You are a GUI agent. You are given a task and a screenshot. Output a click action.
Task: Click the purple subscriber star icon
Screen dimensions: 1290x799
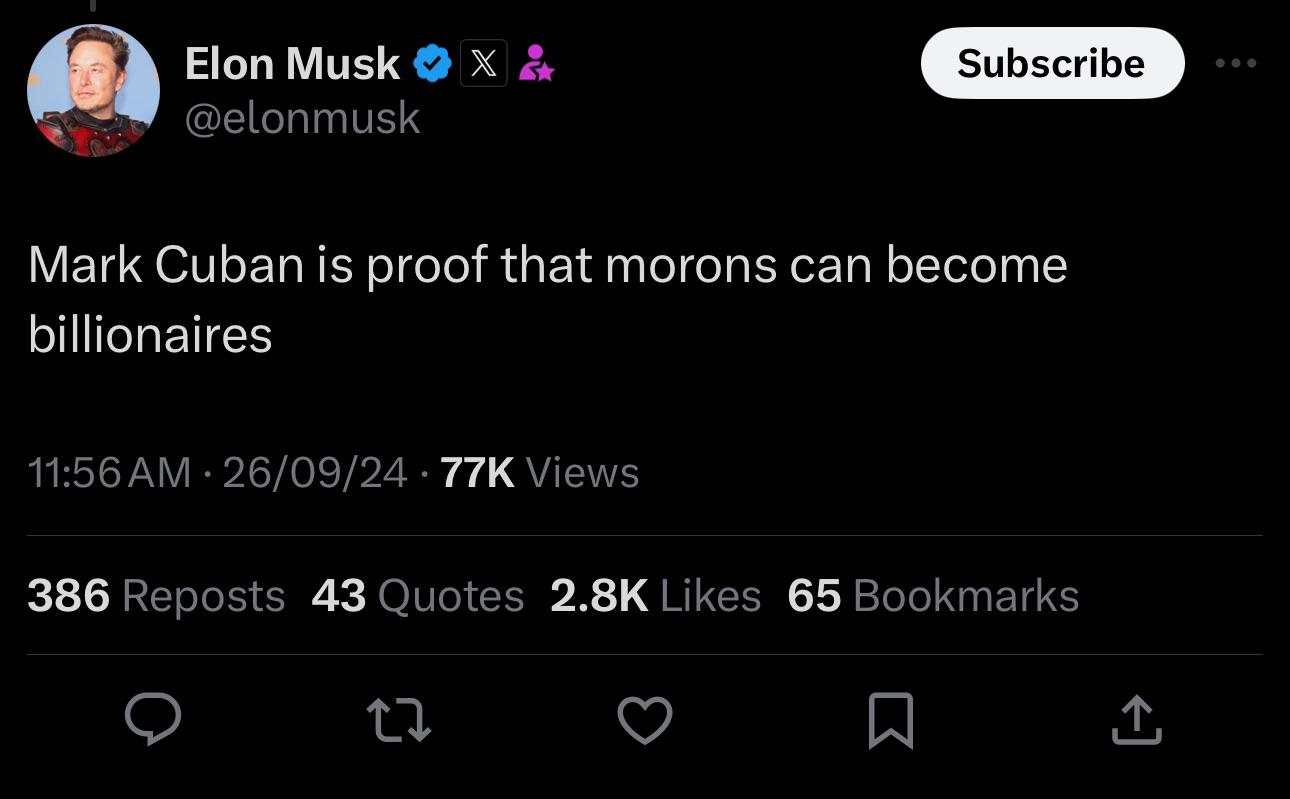tap(536, 63)
